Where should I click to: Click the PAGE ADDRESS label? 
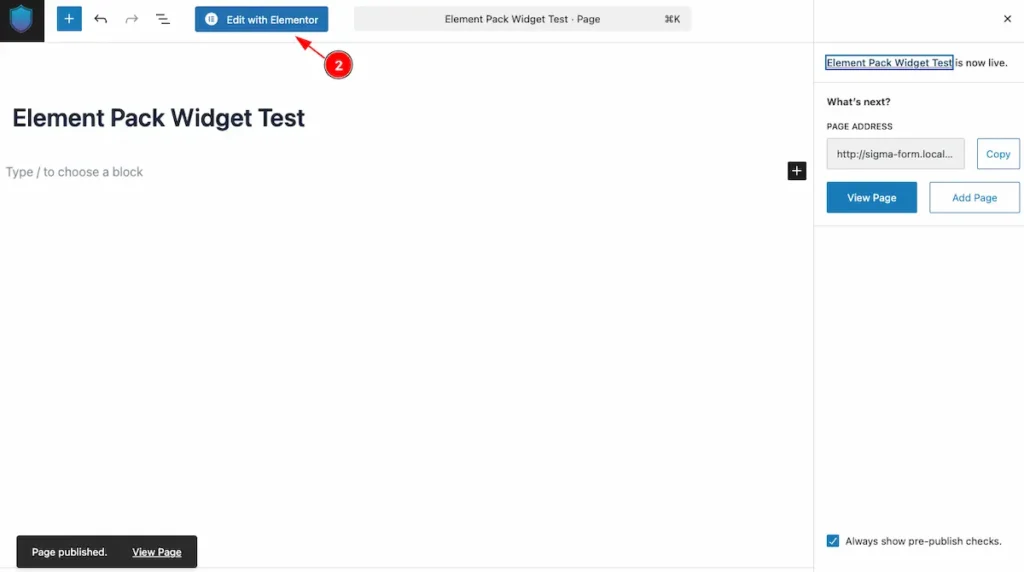pyautogui.click(x=859, y=126)
